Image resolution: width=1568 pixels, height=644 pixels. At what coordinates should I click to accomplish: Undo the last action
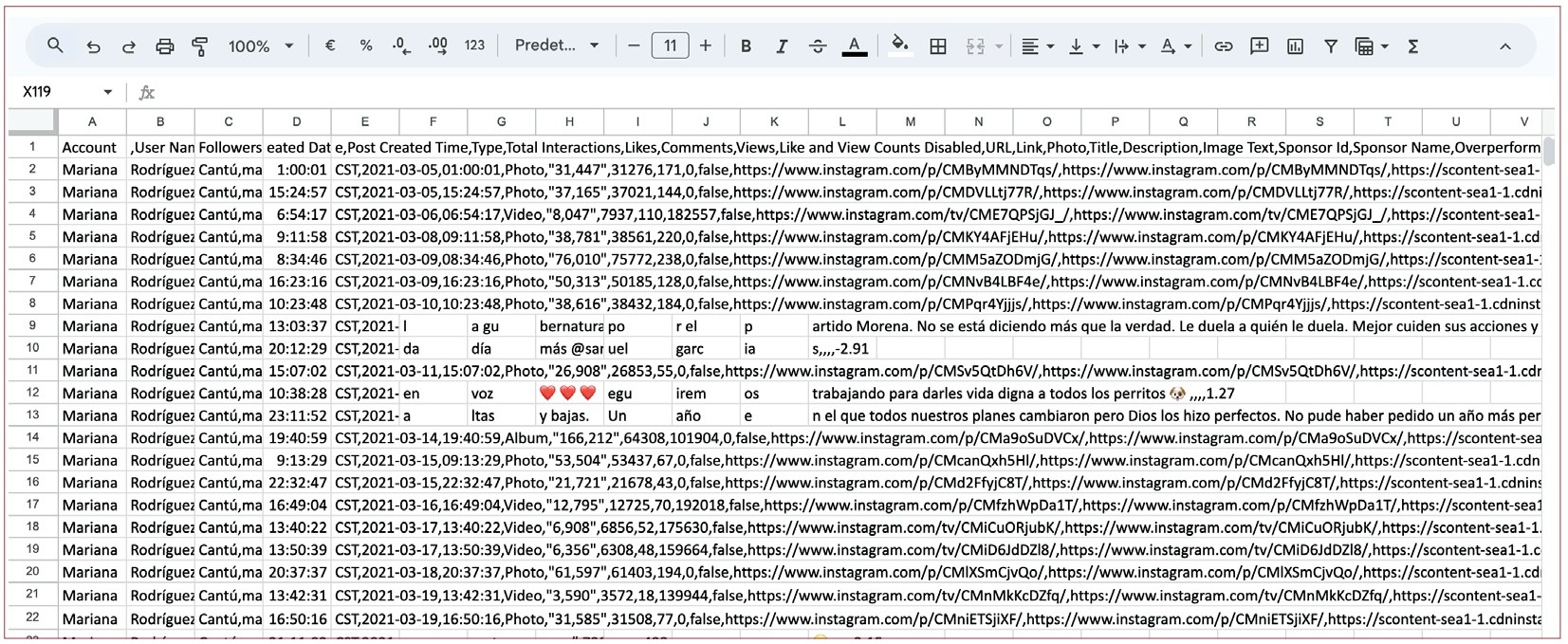click(93, 46)
